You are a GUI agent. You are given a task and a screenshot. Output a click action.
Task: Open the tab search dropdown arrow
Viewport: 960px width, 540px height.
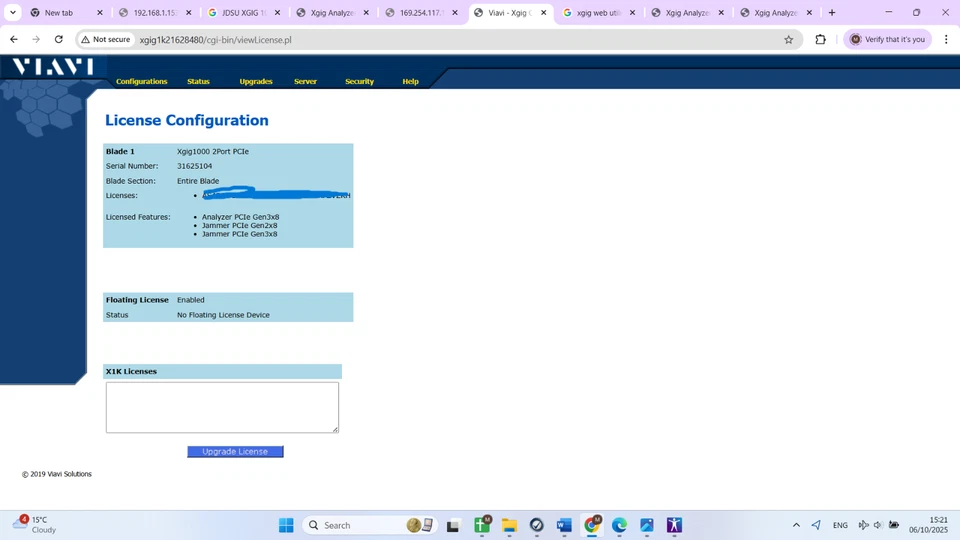13,12
